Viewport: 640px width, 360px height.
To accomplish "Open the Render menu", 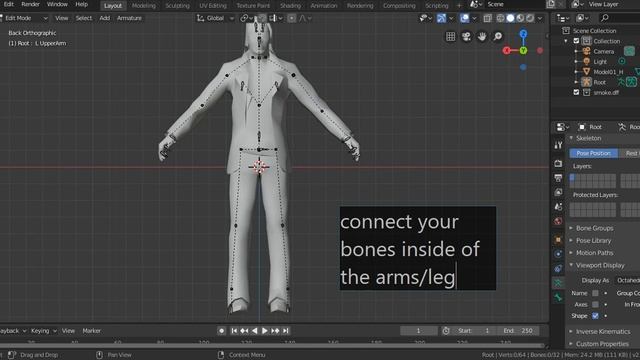I will pos(31,4).
